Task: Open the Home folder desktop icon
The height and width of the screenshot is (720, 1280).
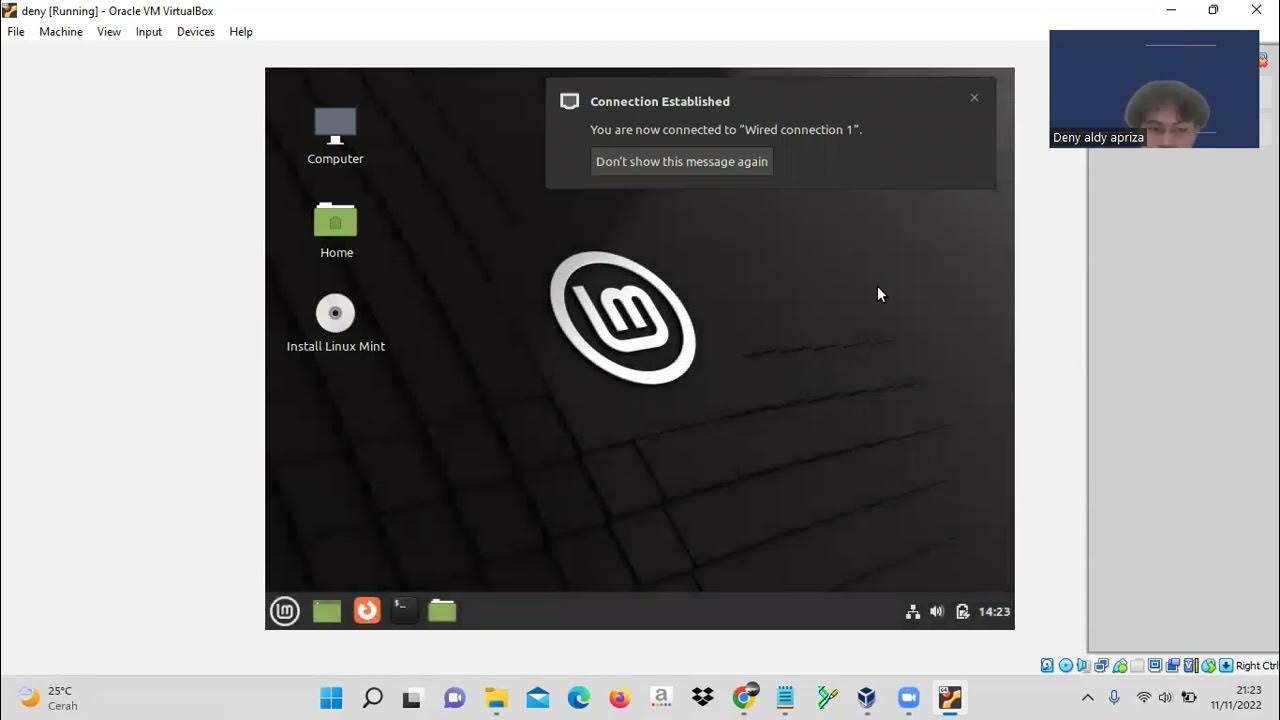Action: click(336, 230)
